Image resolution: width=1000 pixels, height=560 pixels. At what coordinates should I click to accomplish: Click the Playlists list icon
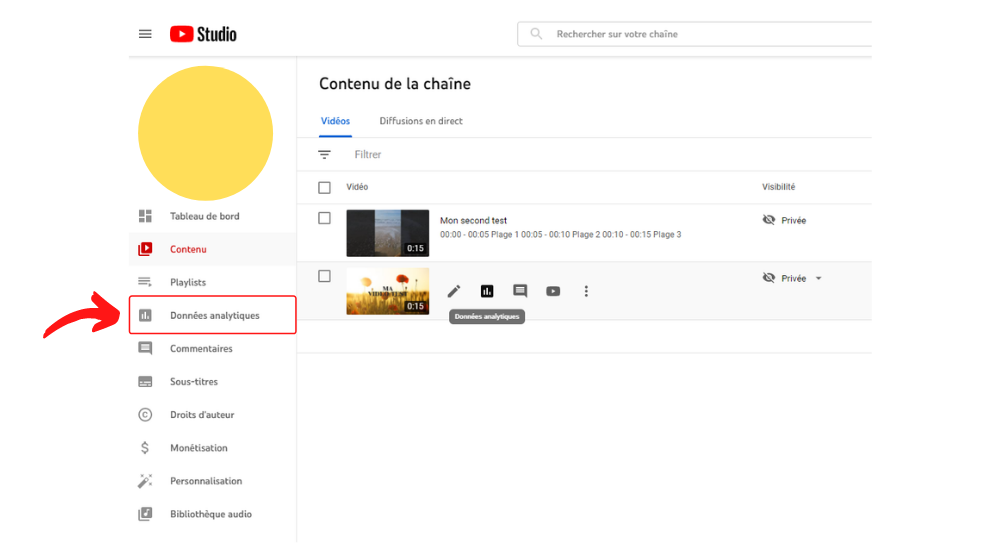coord(145,282)
